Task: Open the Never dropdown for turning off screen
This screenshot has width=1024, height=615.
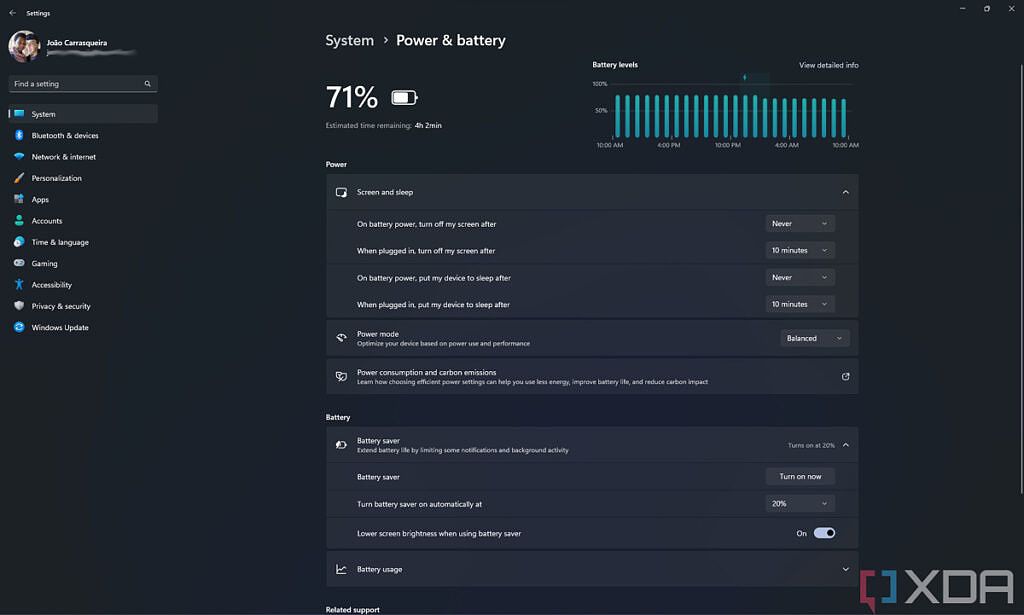Action: pos(799,223)
